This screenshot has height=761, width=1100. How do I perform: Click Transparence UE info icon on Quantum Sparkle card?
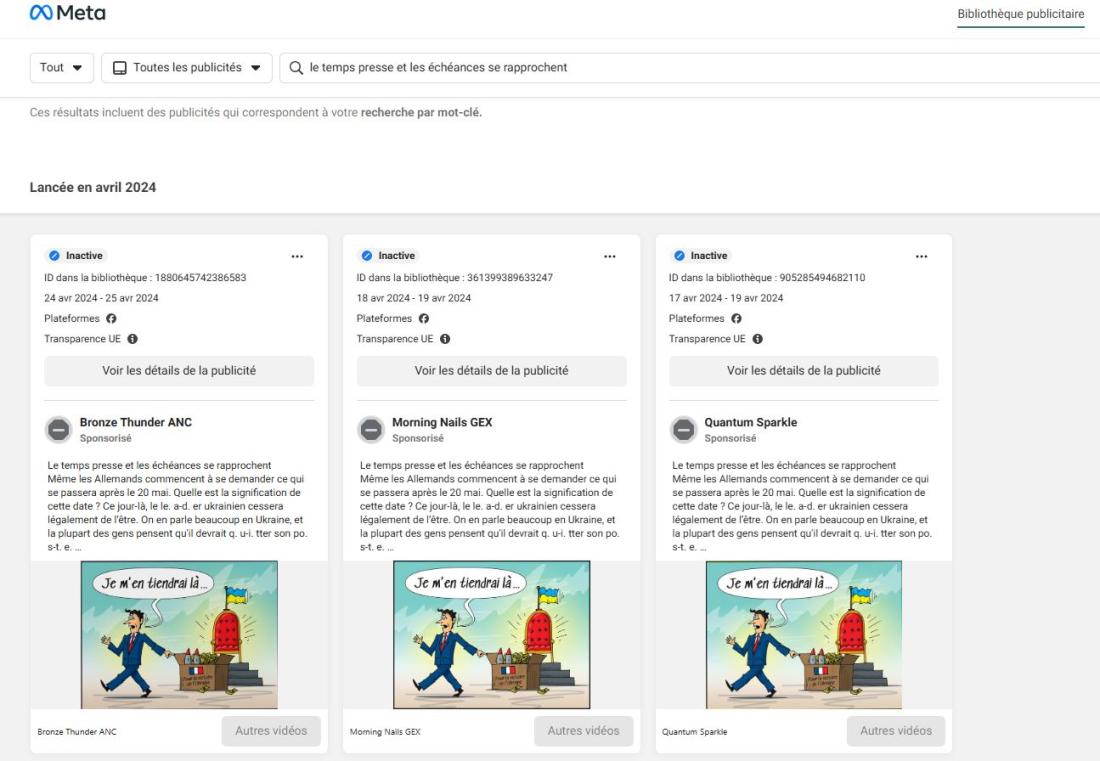point(758,339)
